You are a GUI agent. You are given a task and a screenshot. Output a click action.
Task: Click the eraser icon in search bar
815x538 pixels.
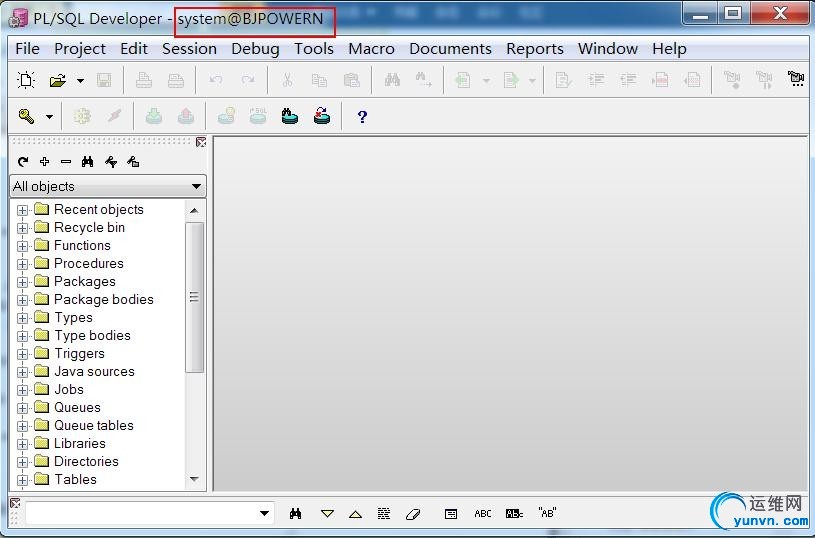point(413,513)
